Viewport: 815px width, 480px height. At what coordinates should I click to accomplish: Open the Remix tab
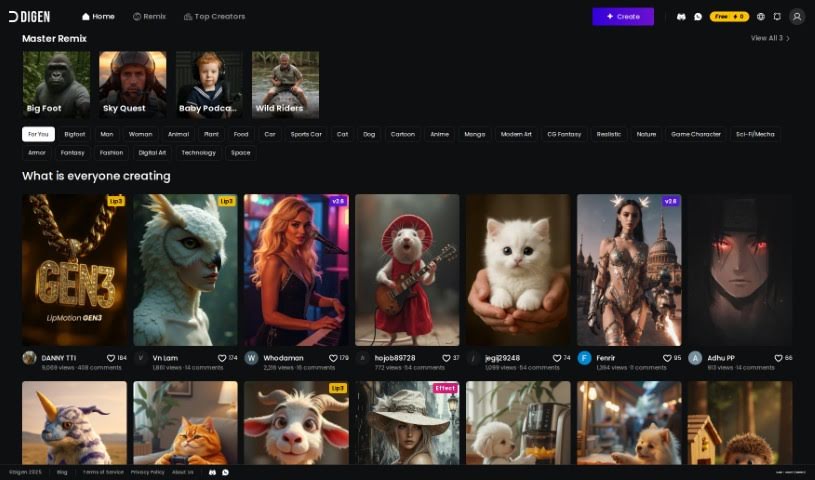click(149, 17)
